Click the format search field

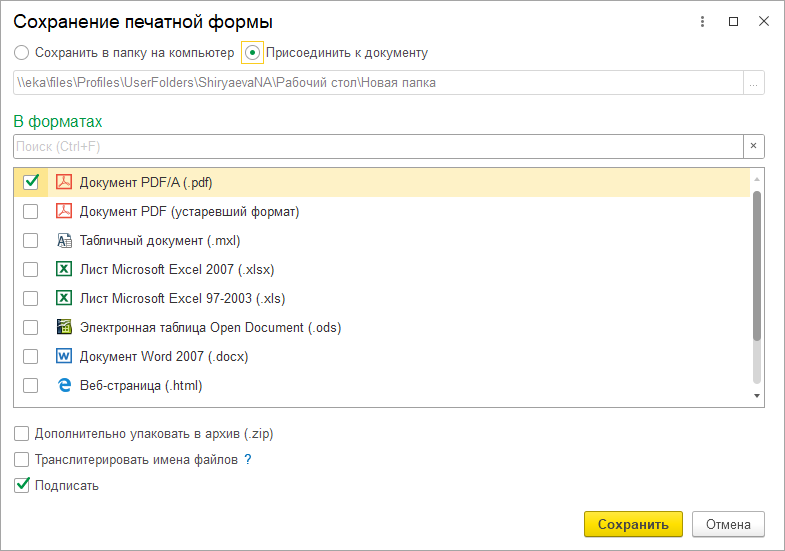point(377,147)
